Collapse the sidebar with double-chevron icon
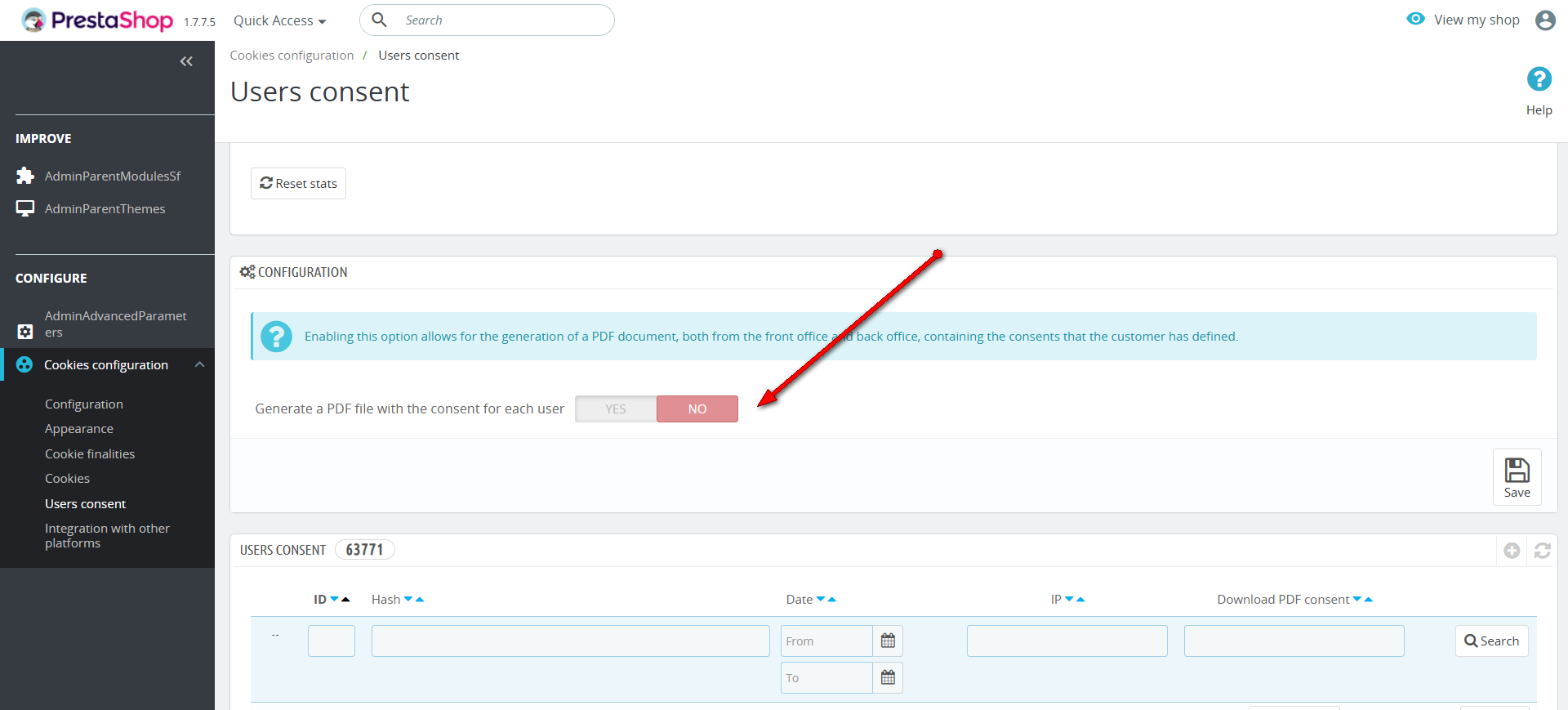This screenshot has width=1568, height=710. (x=186, y=61)
